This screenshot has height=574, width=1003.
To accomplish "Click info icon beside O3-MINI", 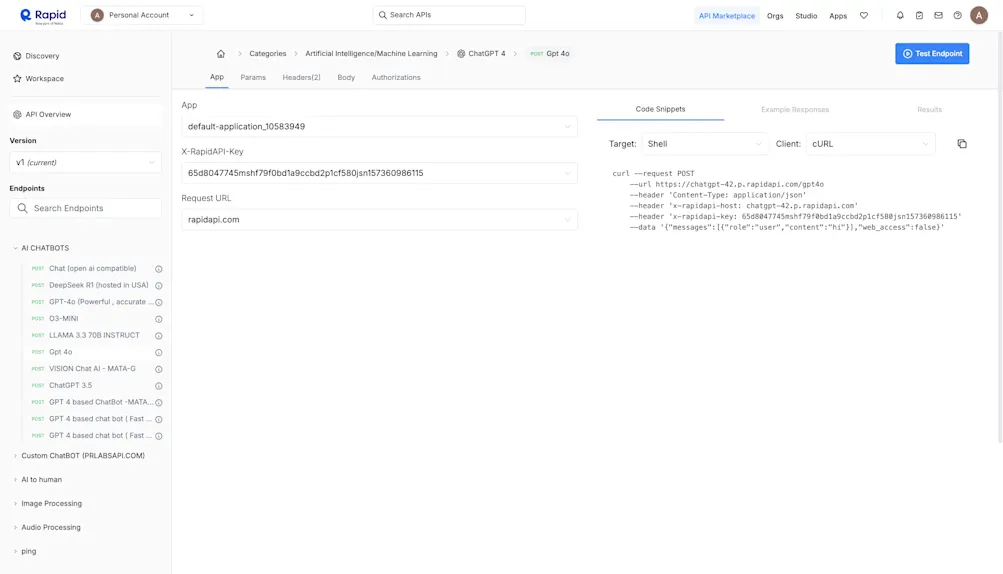I will point(159,319).
